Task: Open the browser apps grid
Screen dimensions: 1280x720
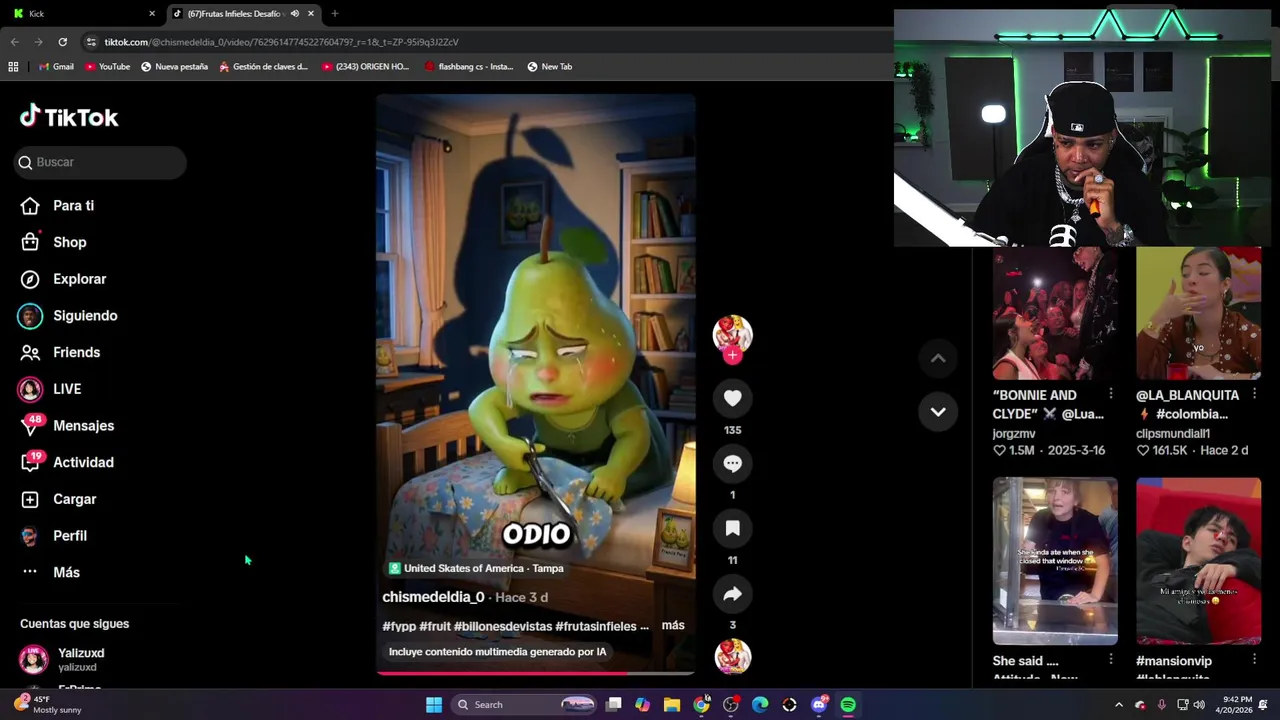Action: point(13,67)
